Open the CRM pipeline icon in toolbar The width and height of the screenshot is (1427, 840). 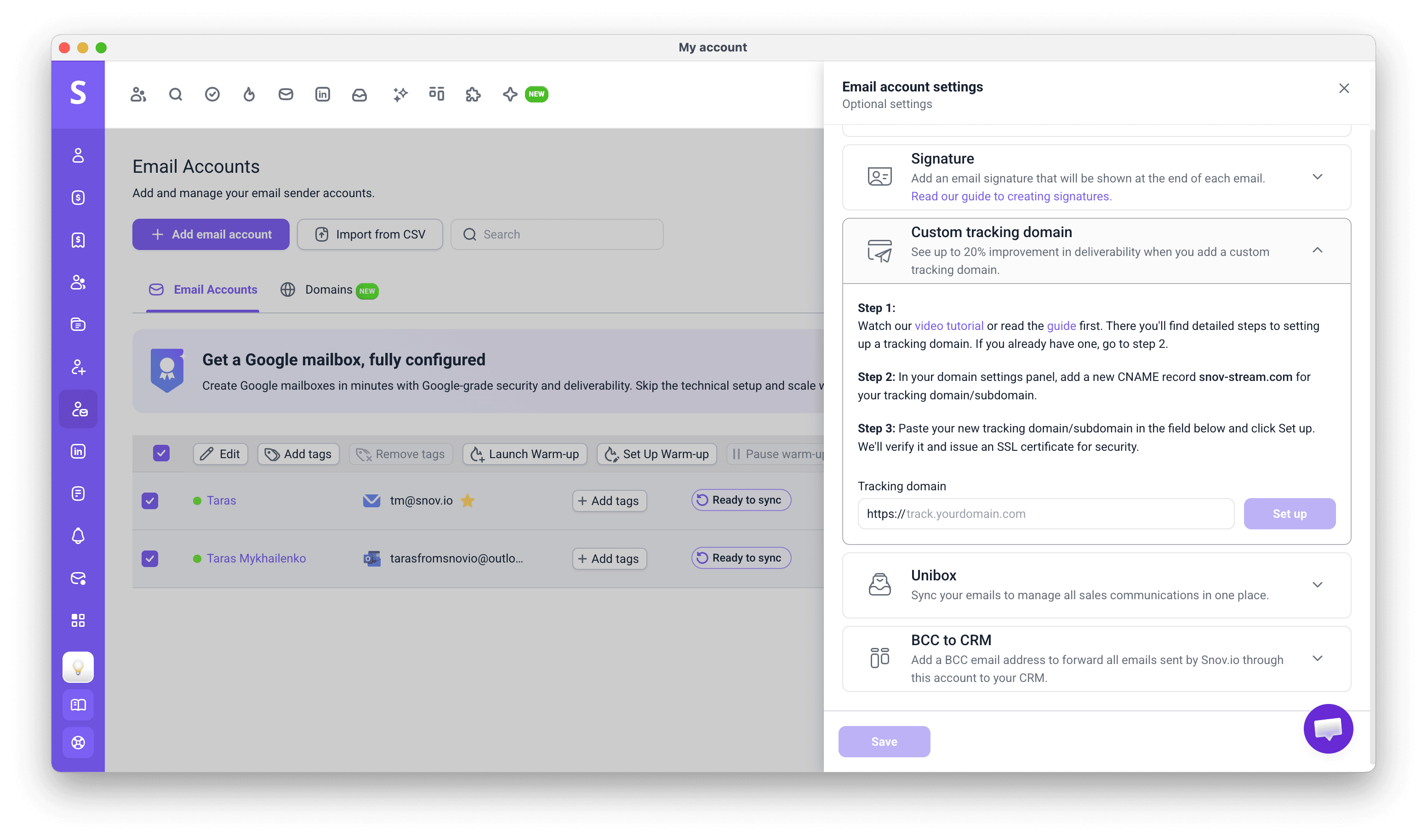(x=437, y=94)
